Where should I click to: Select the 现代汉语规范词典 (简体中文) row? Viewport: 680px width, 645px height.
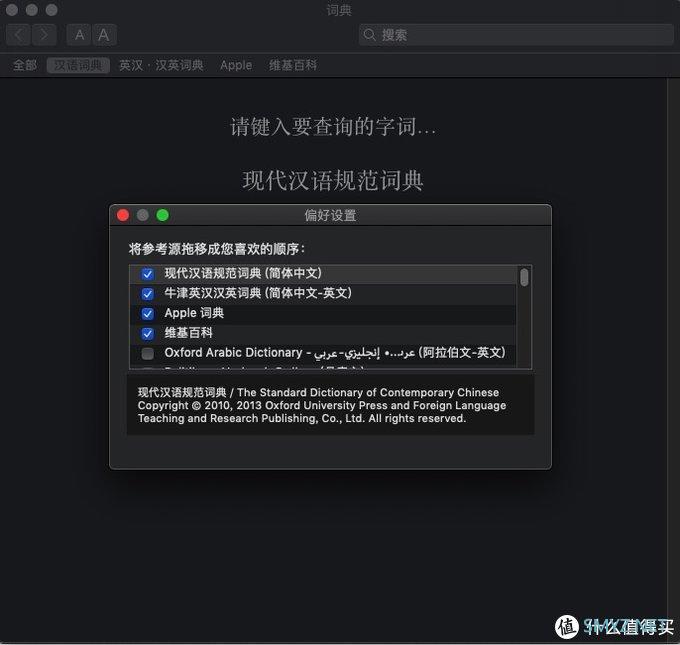point(323,274)
